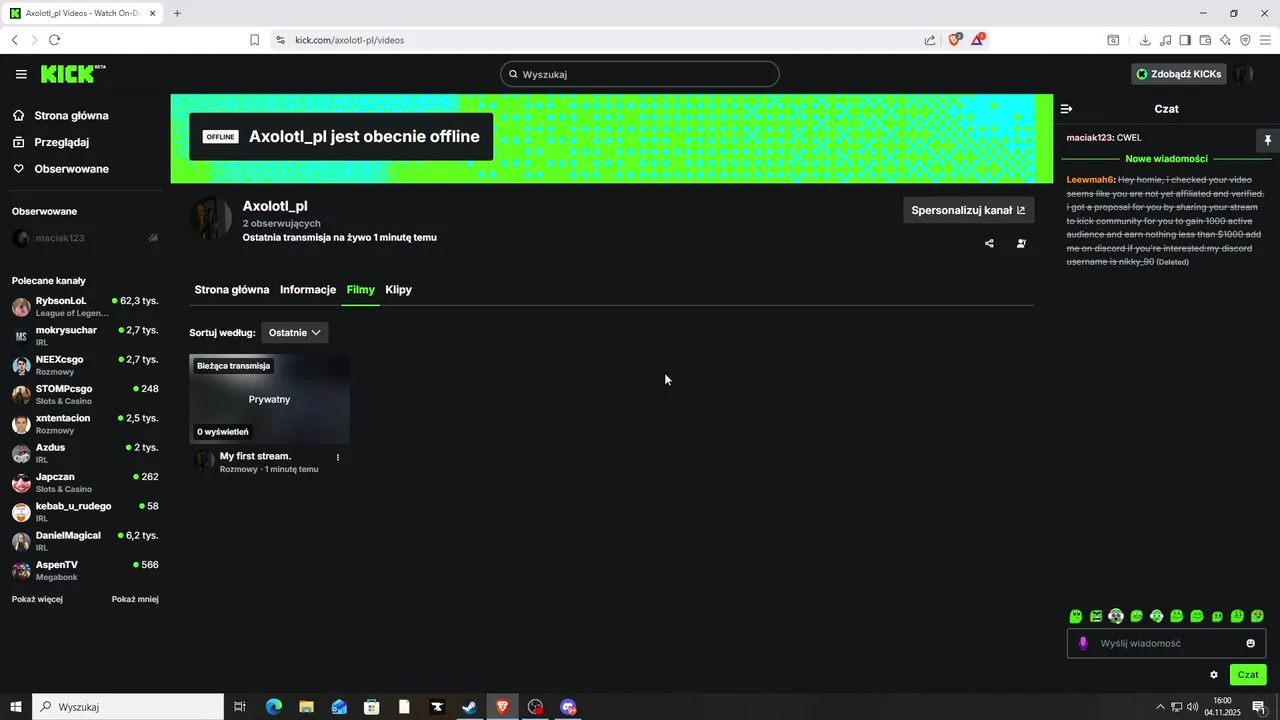Open STOMPcsgo recommended channel
Screen dimensions: 1280x720
(85, 394)
